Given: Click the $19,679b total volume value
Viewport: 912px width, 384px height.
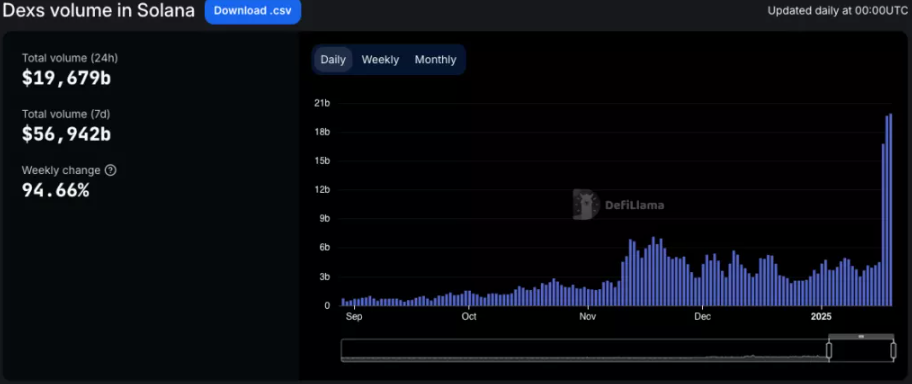Looking at the screenshot, I should (66, 78).
